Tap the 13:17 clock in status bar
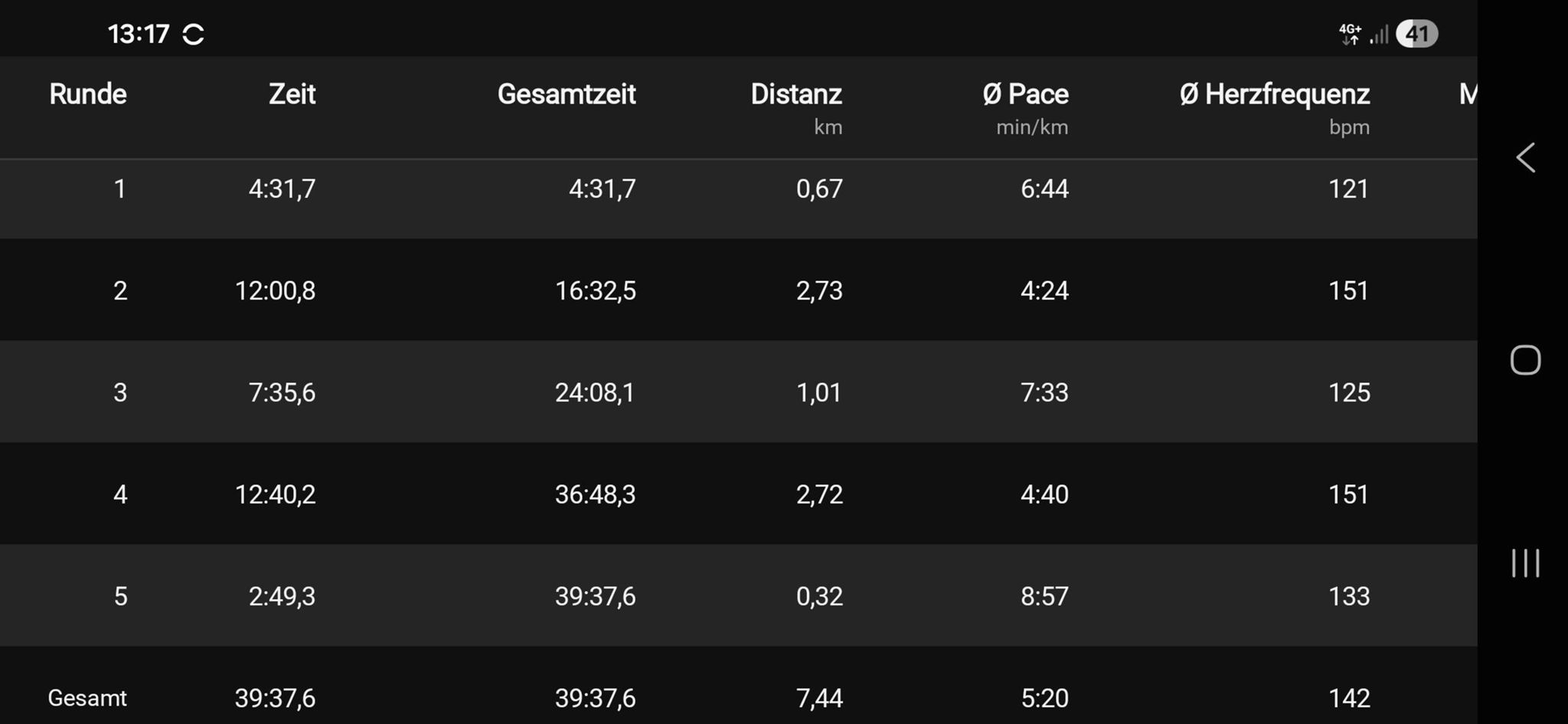 tap(139, 34)
